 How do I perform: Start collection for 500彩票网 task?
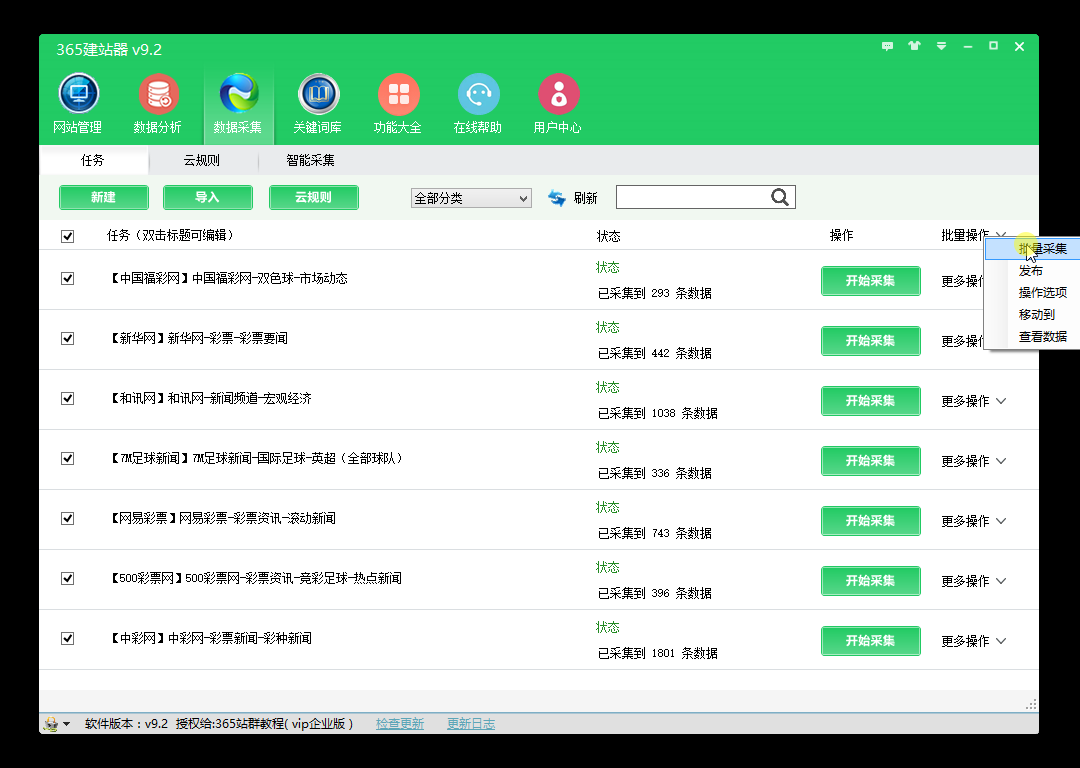(871, 581)
